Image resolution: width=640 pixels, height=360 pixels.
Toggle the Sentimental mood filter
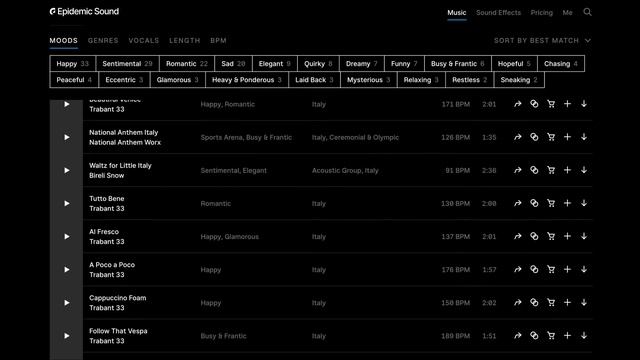tap(127, 64)
